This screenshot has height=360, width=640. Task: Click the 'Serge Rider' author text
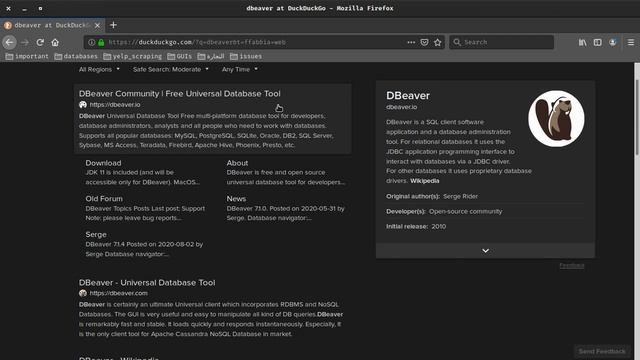pyautogui.click(x=460, y=196)
